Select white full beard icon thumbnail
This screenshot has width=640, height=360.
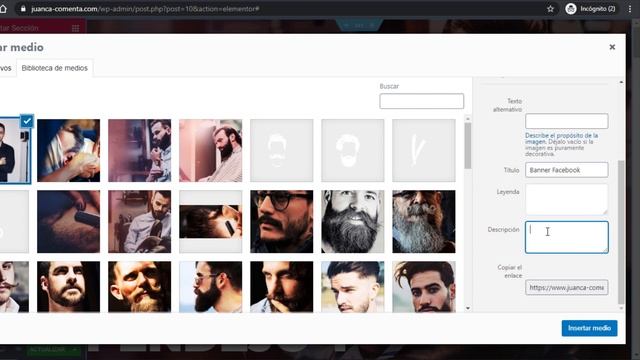point(353,151)
